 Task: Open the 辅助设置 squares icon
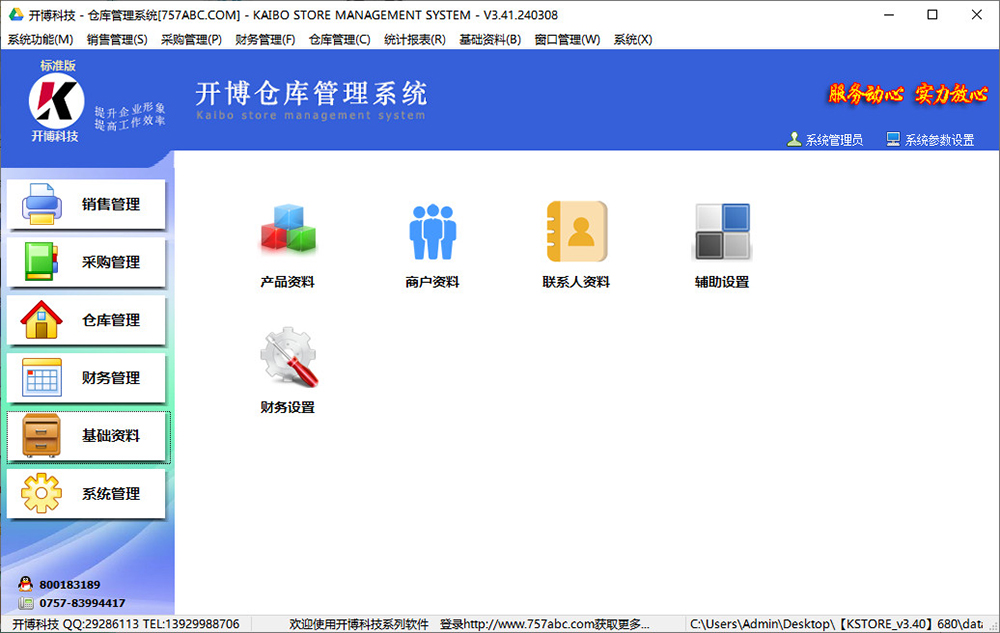pos(722,231)
